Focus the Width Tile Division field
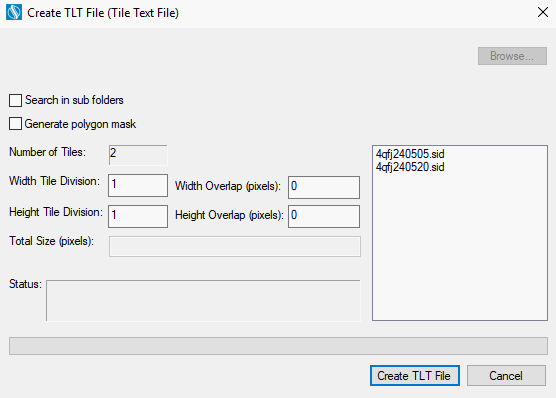Image resolution: width=556 pixels, height=398 pixels. click(x=138, y=185)
